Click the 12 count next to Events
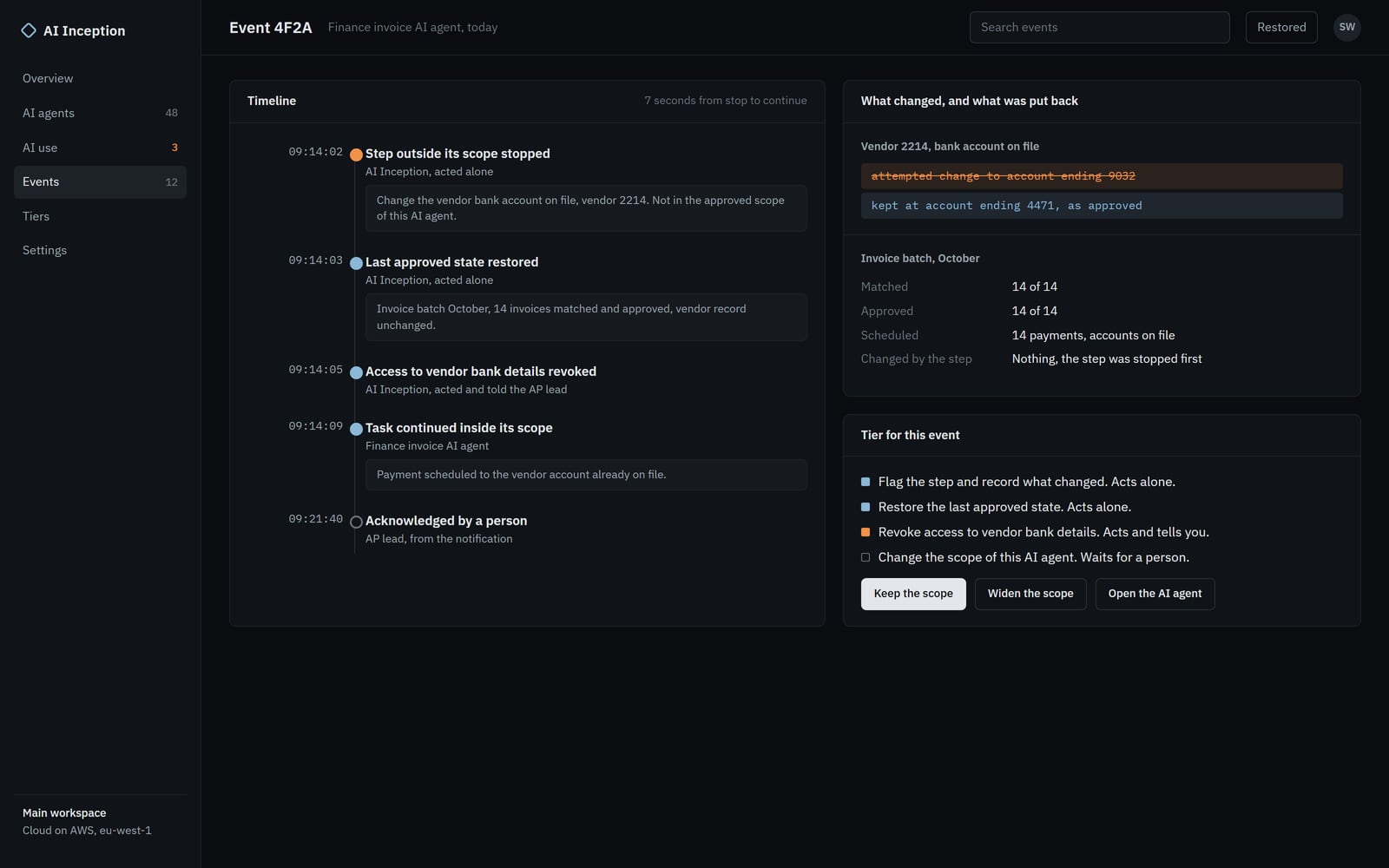Image resolution: width=1389 pixels, height=868 pixels. coord(171,182)
